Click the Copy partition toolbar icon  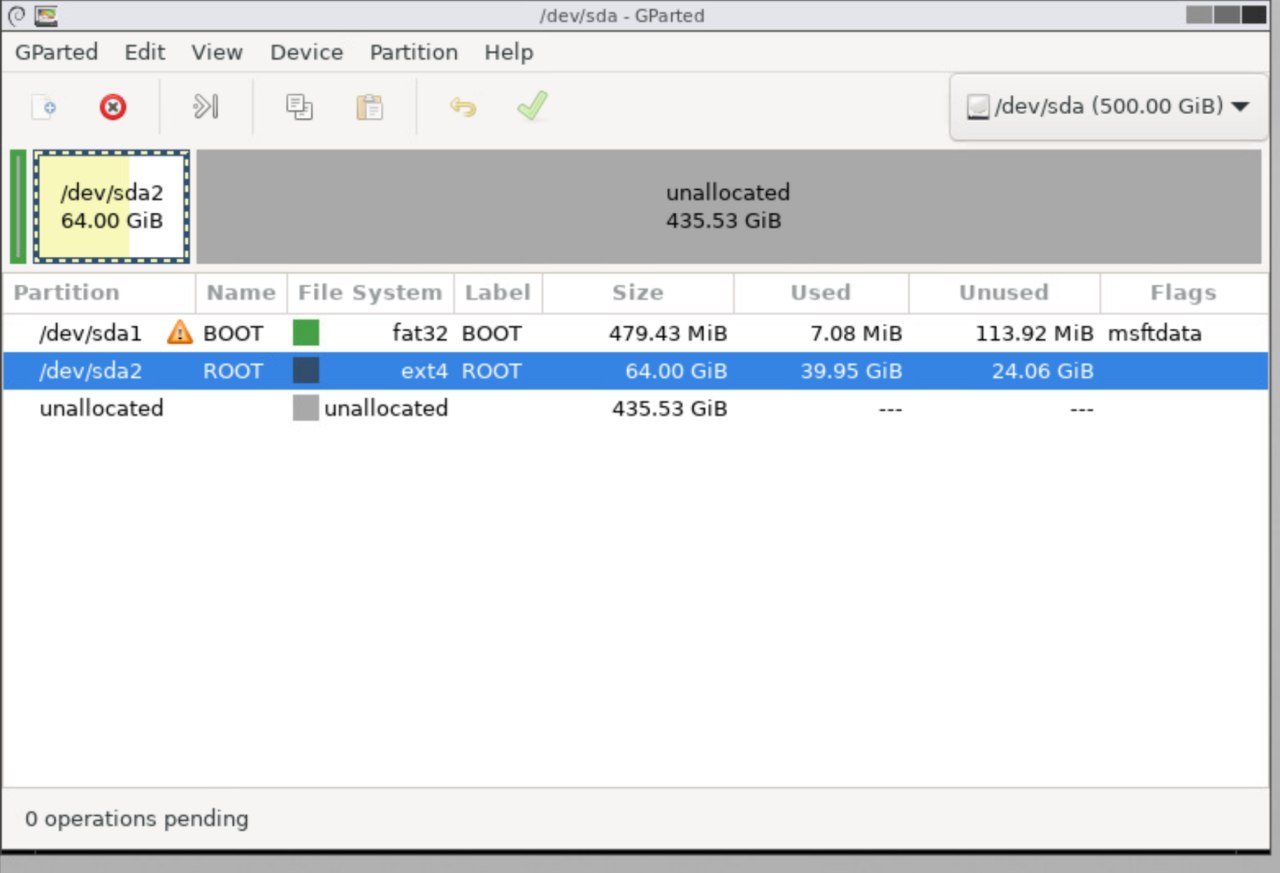(x=299, y=107)
